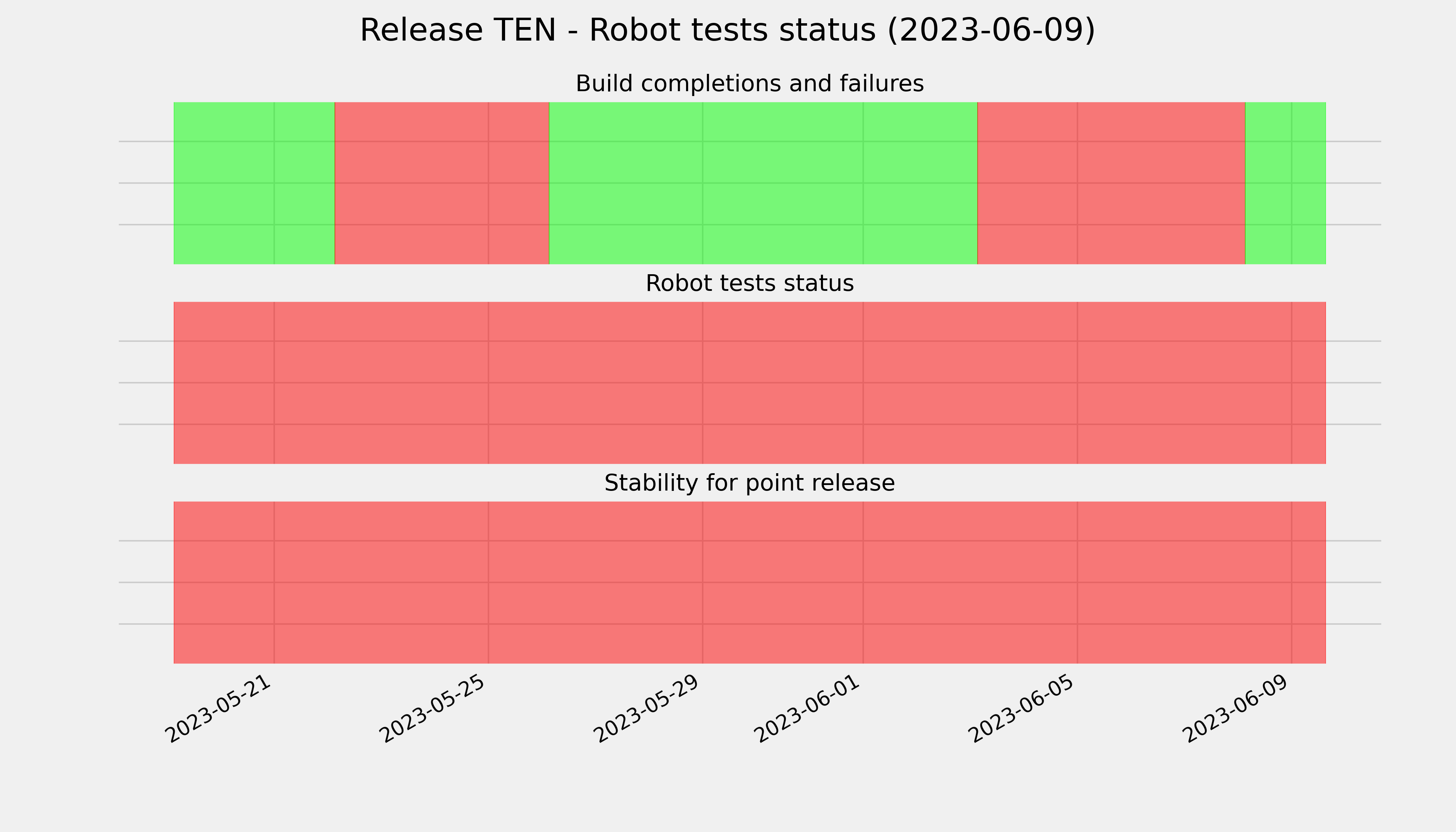Click the "Build completions and failures" subplot title
Screen dimensions: 1456x832
(749, 84)
